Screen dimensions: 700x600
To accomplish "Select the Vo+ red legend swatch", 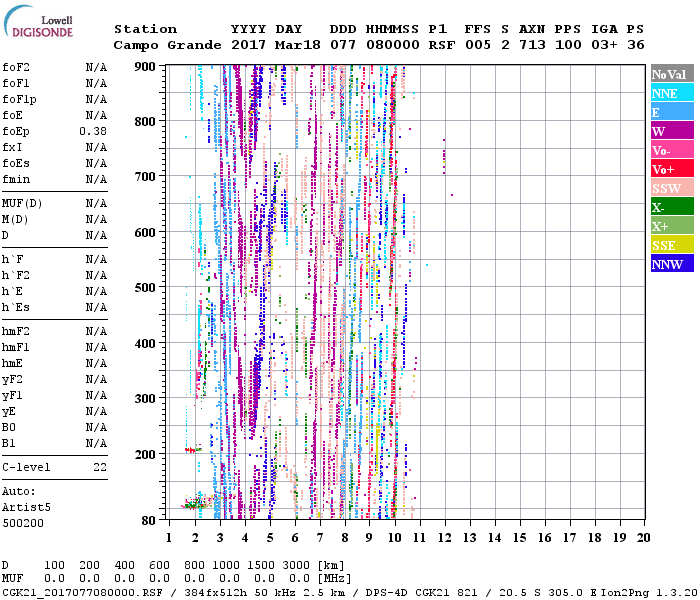I will 671,169.
